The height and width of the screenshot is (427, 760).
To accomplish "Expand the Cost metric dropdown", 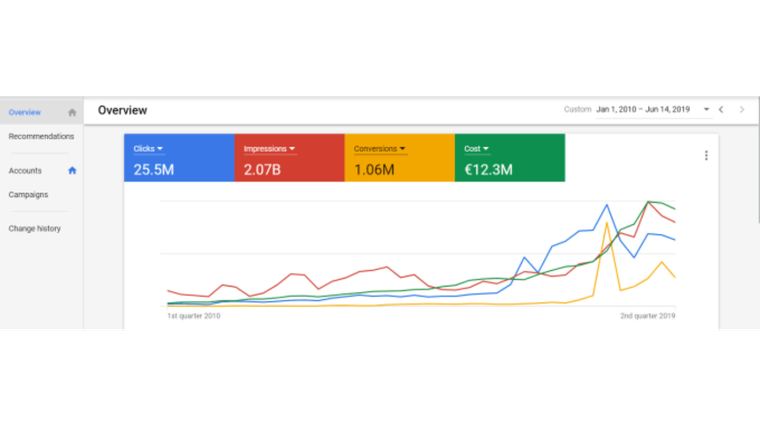I will coord(487,149).
